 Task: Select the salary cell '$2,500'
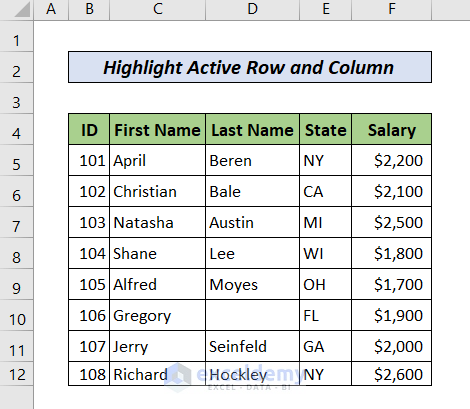tap(392, 222)
